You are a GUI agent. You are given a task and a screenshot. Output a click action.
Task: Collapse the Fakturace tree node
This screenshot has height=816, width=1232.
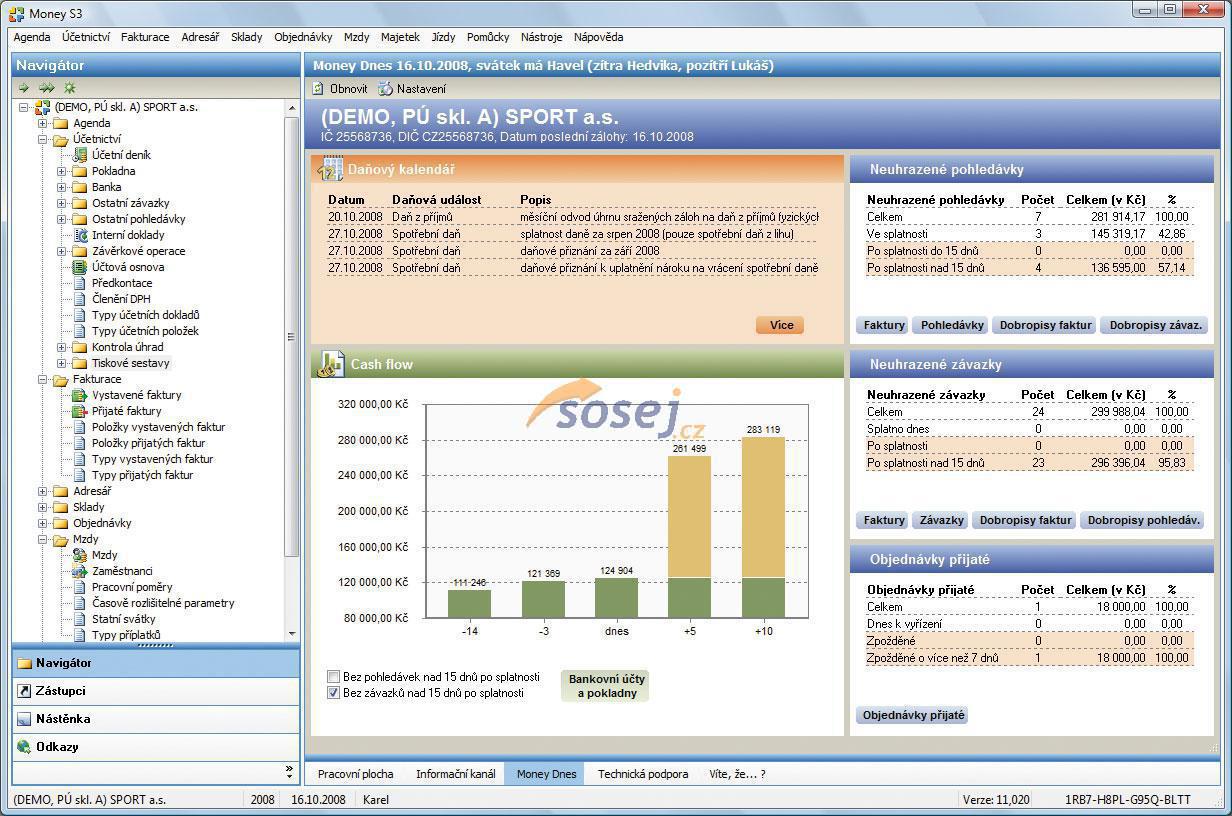point(43,379)
